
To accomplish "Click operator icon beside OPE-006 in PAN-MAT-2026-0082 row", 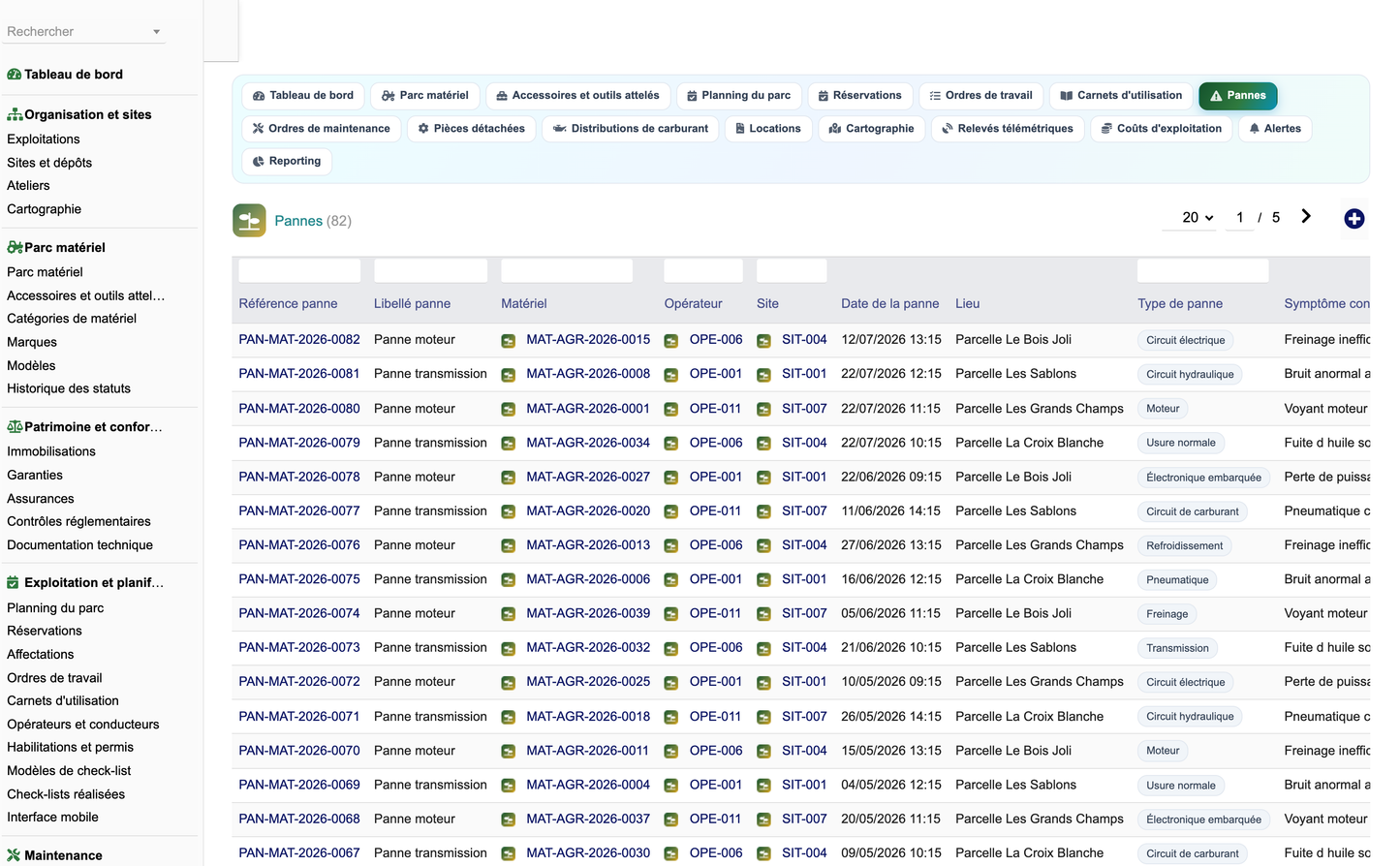I will tap(670, 341).
